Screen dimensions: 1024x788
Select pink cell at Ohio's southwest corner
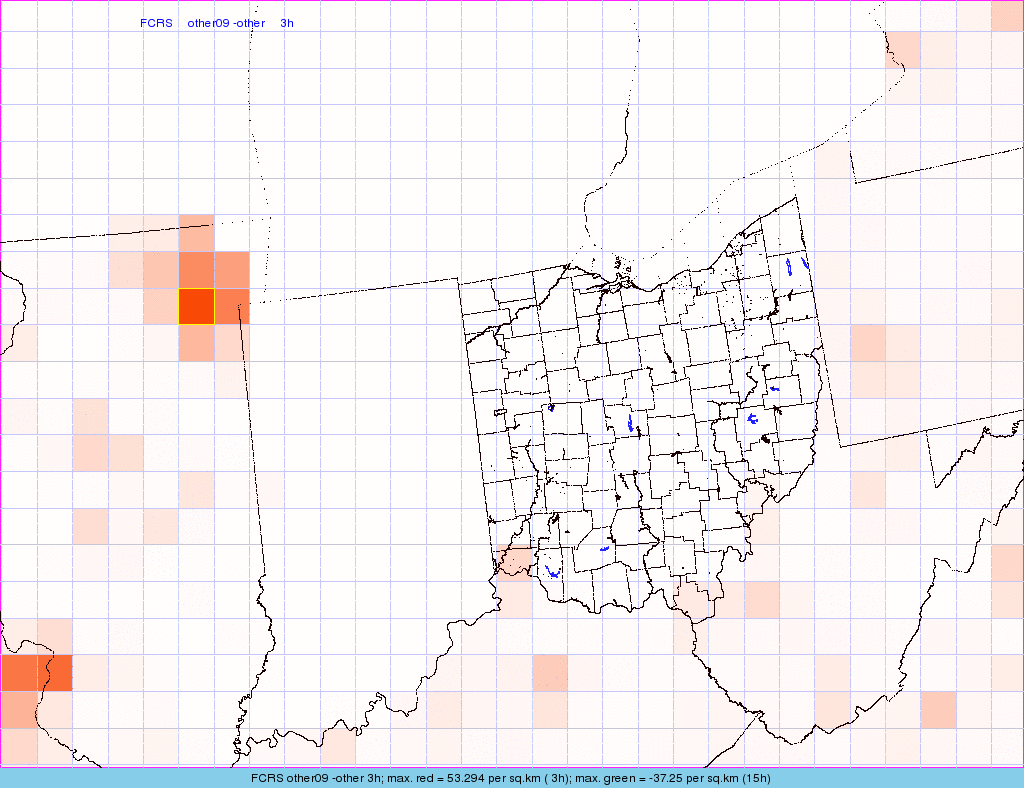pyautogui.click(x=516, y=562)
